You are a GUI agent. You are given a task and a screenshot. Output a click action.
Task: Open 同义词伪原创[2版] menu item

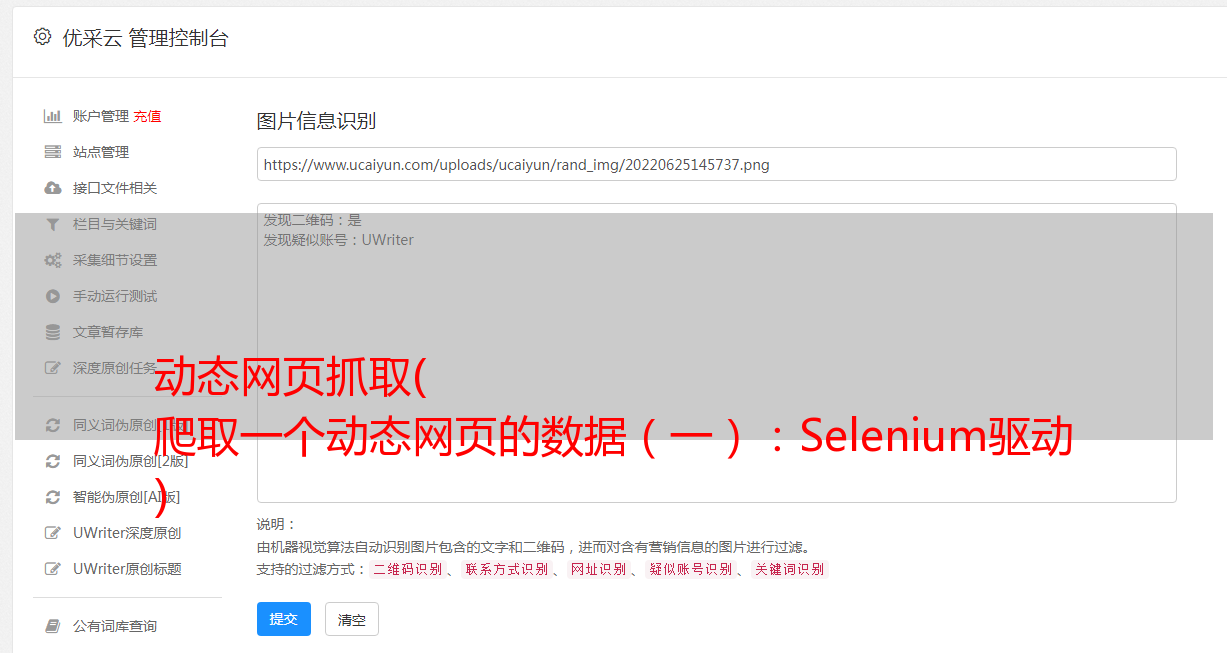click(130, 461)
